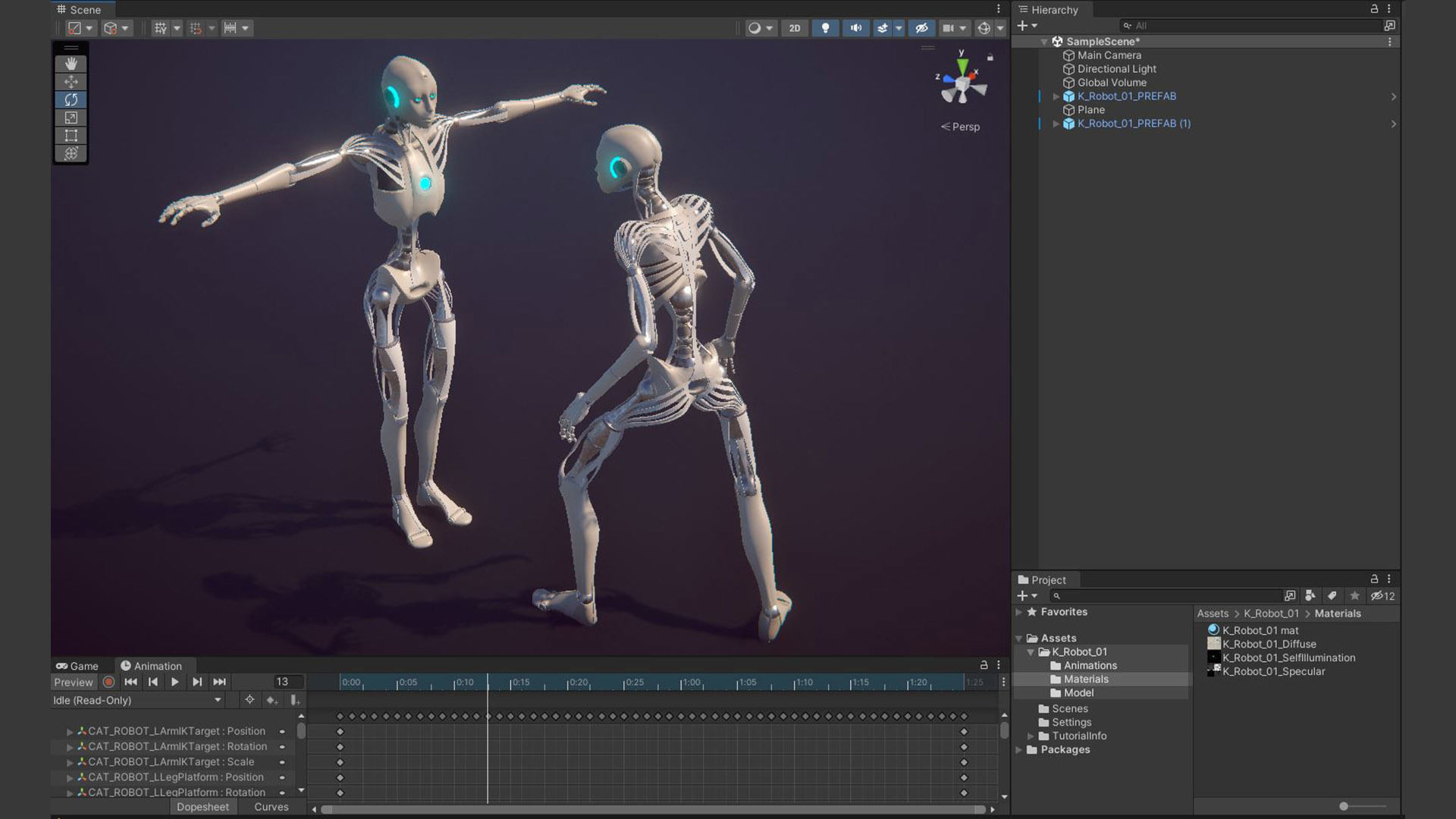The image size is (1456, 819).
Task: Click the current frame number field
Action: [288, 682]
